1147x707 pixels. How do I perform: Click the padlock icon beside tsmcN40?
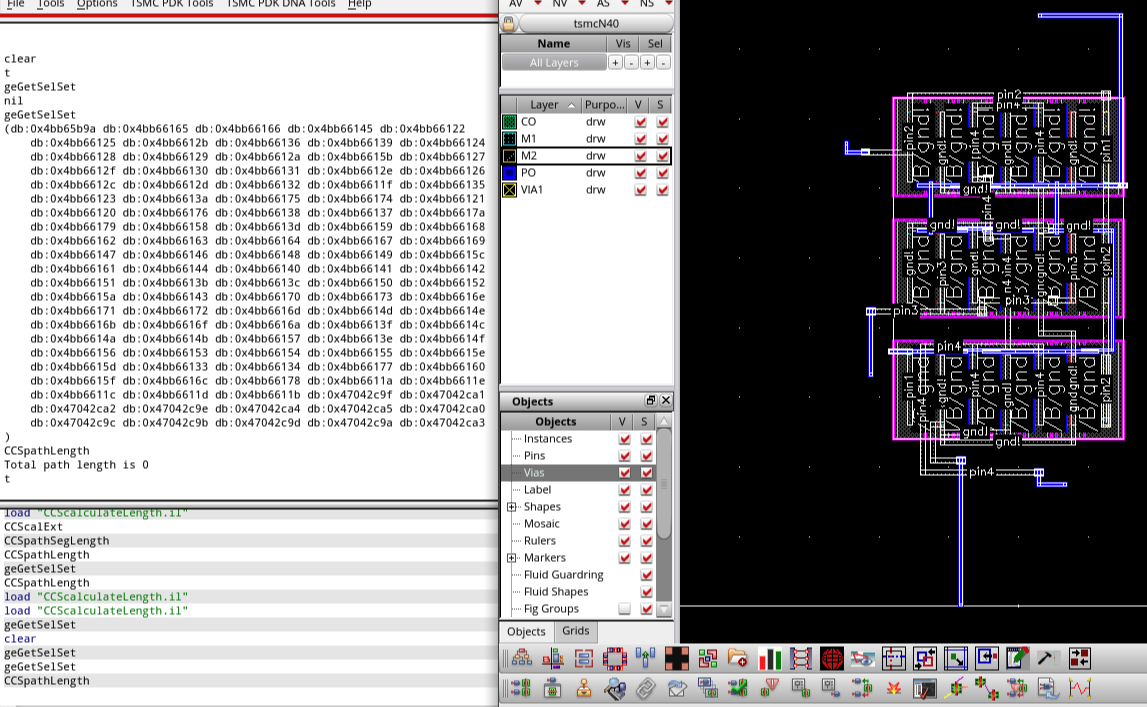coord(508,23)
